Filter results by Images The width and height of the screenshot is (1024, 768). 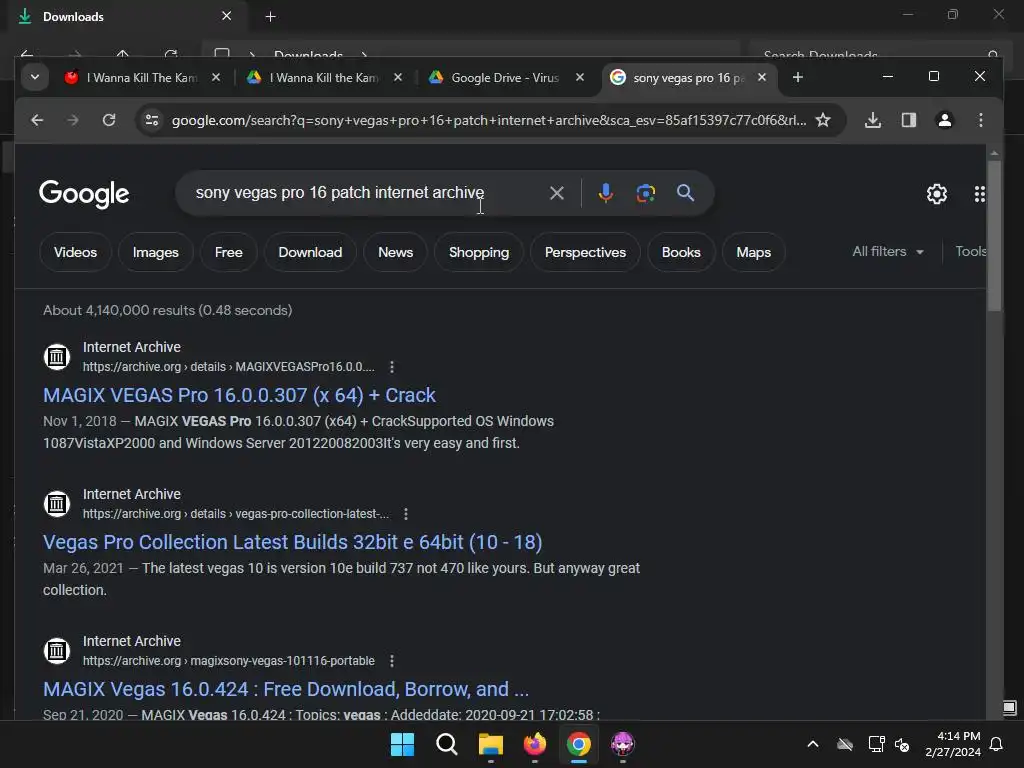(155, 252)
